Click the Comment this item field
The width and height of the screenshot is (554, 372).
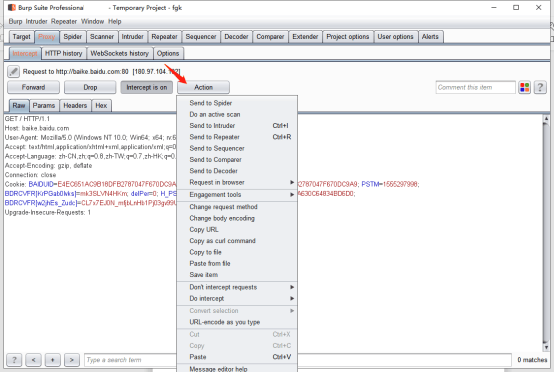[476, 87]
